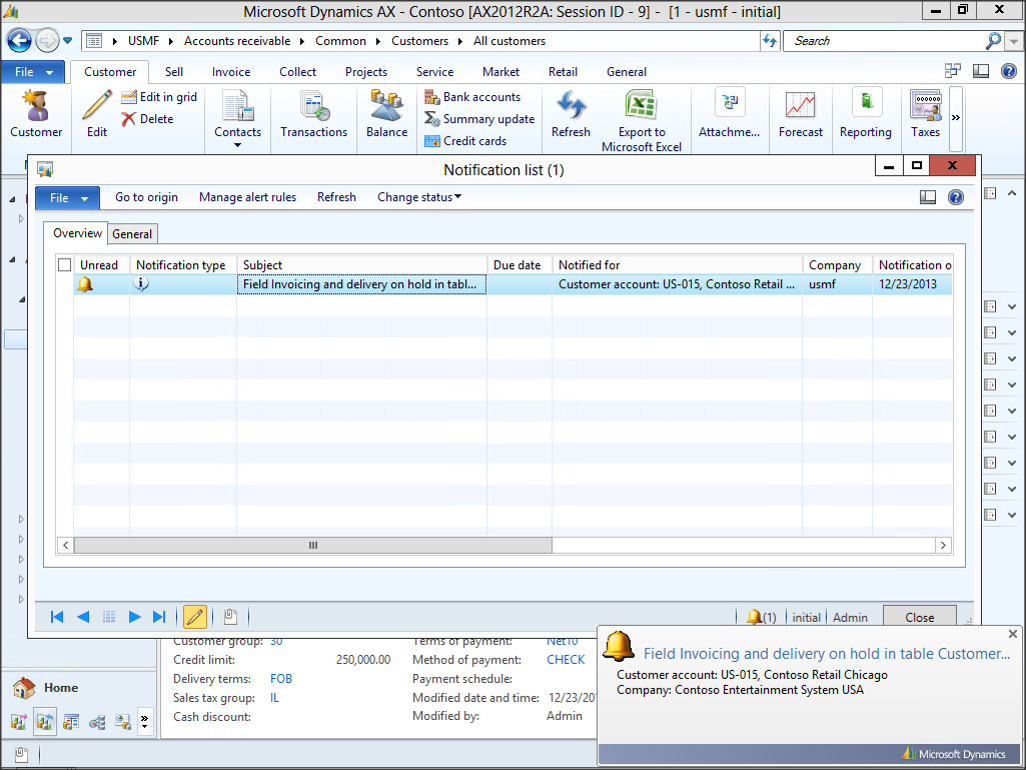1026x770 pixels.
Task: Open the Collect ribbon tab
Action: [x=298, y=72]
